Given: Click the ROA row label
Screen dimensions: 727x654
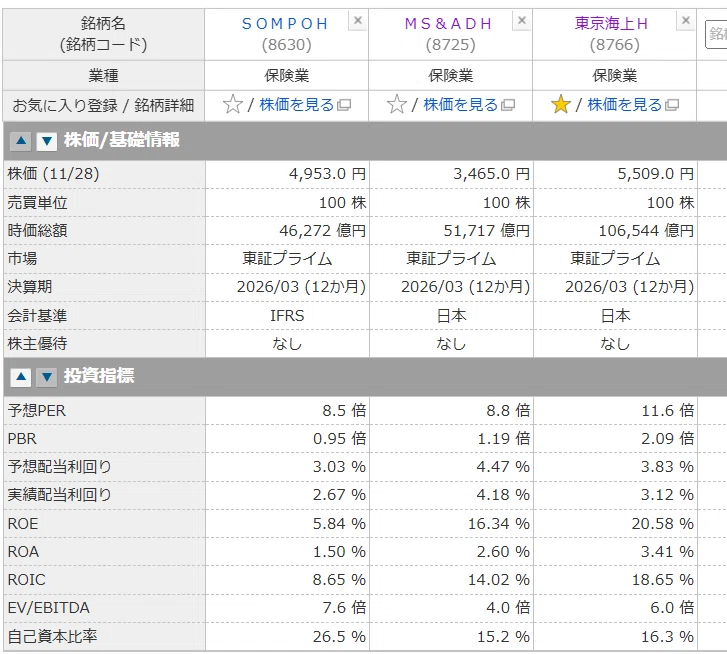Looking at the screenshot, I should 23,552.
